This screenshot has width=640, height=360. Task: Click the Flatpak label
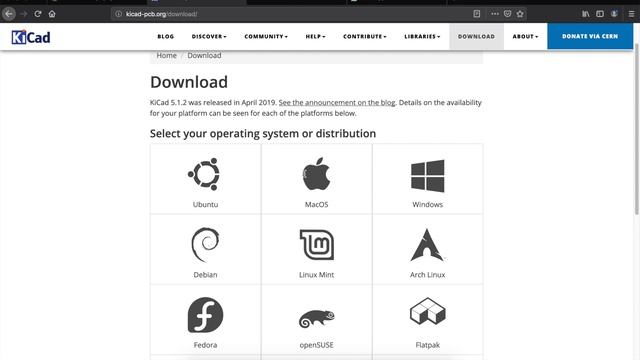[x=427, y=345]
